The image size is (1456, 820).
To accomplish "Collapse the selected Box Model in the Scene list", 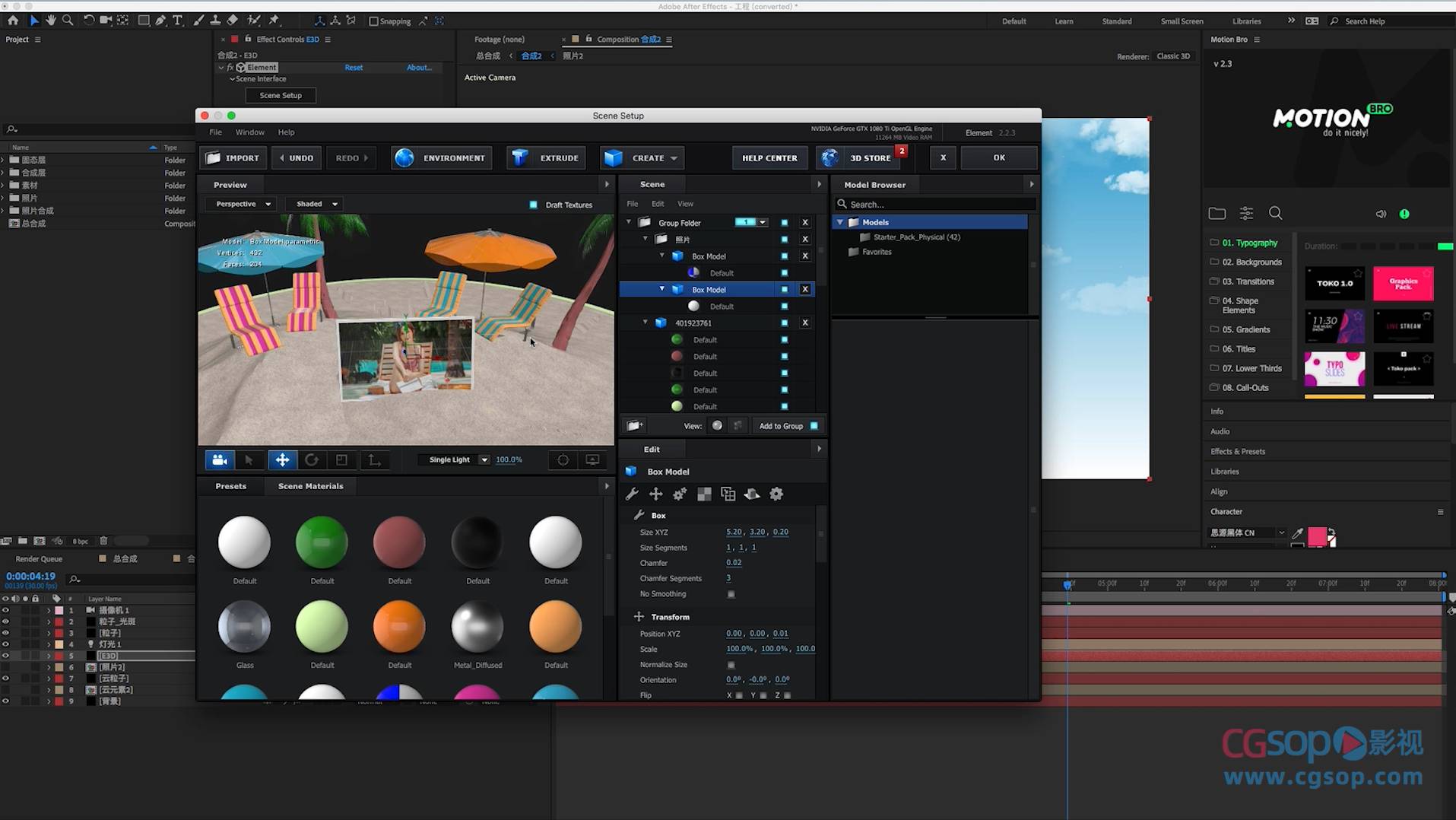I will pyautogui.click(x=661, y=289).
